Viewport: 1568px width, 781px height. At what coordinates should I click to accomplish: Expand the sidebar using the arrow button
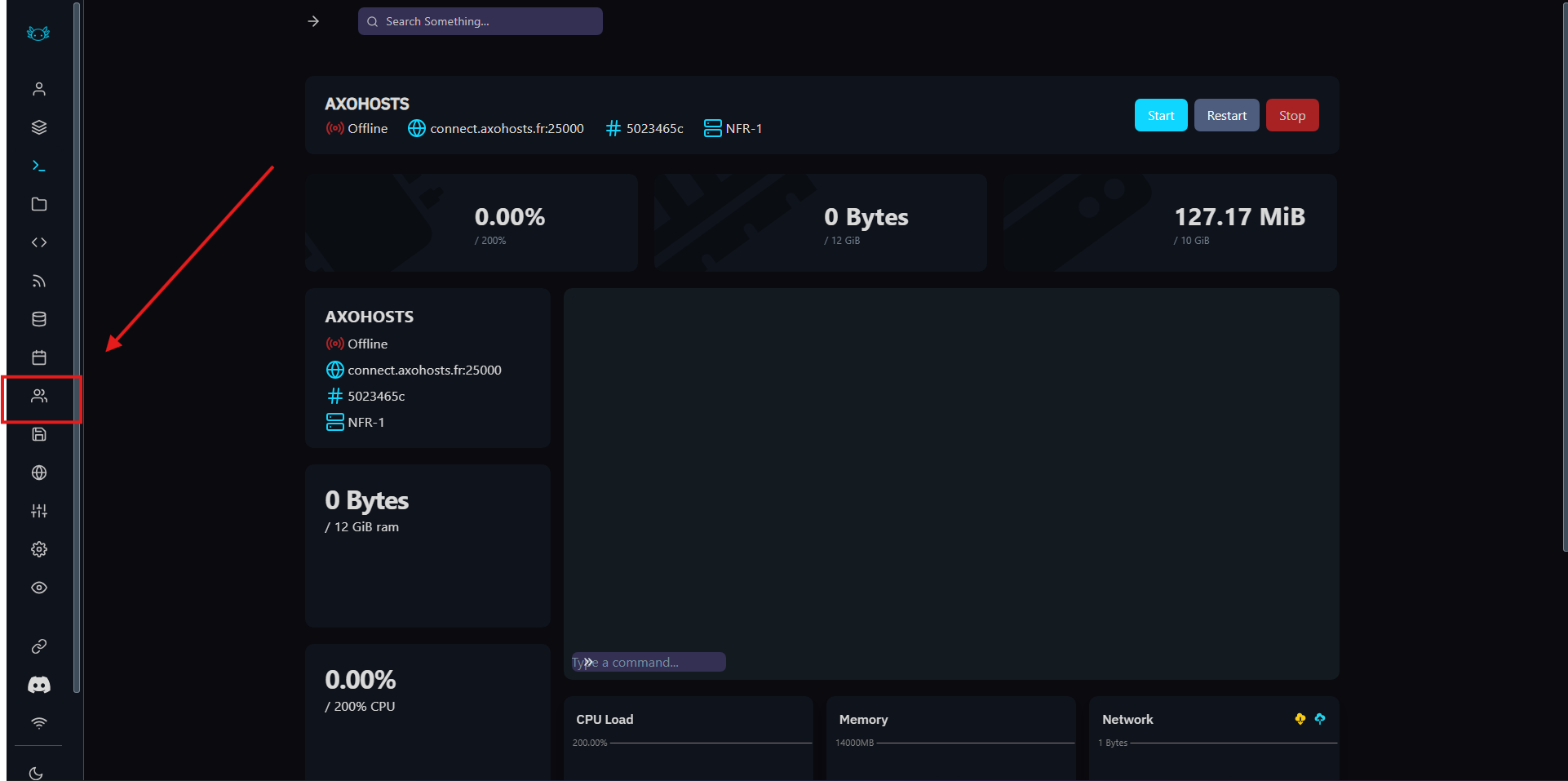point(313,21)
